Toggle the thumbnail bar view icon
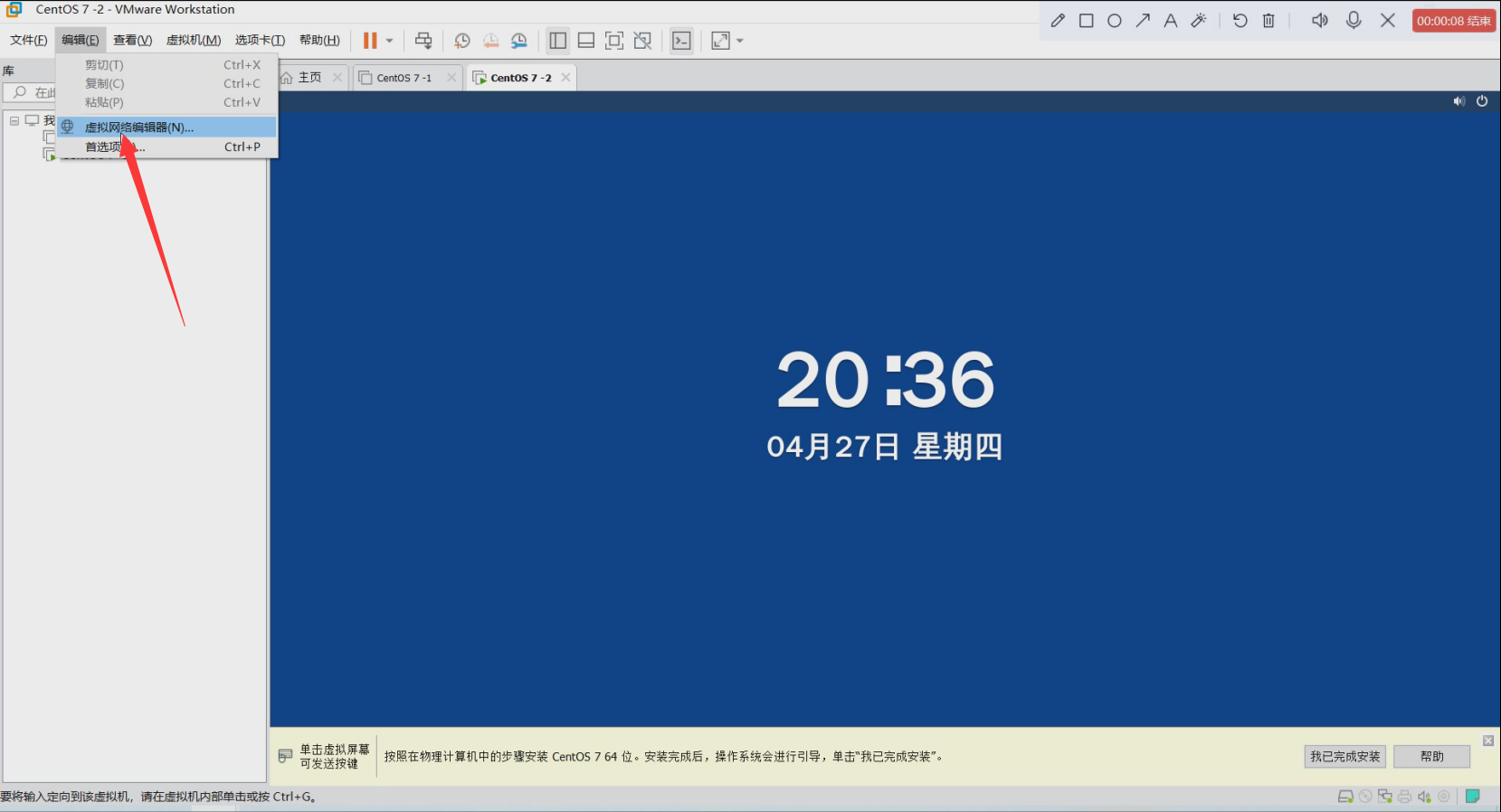Image resolution: width=1501 pixels, height=812 pixels. tap(586, 41)
